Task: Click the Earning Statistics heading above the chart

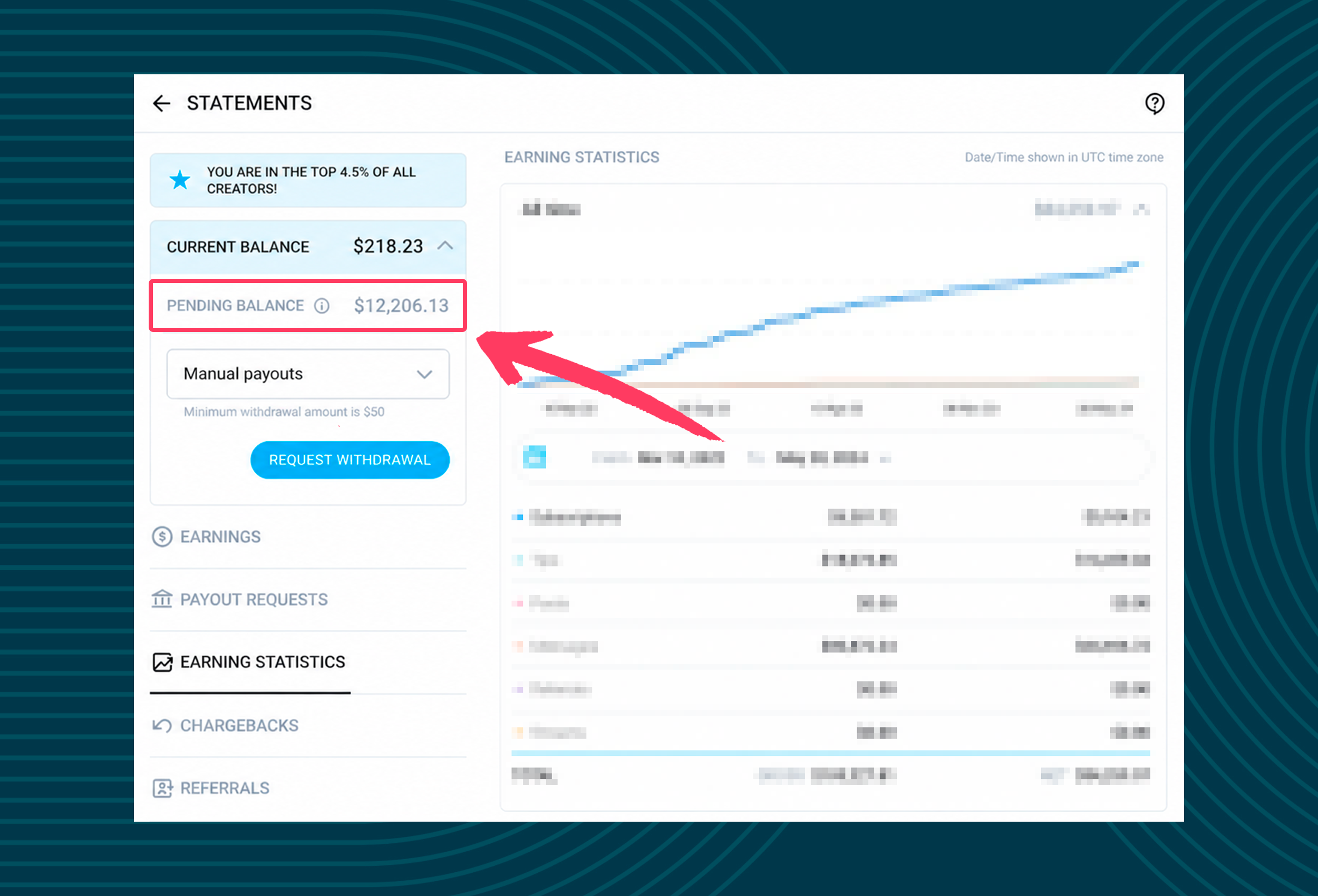Action: [582, 157]
